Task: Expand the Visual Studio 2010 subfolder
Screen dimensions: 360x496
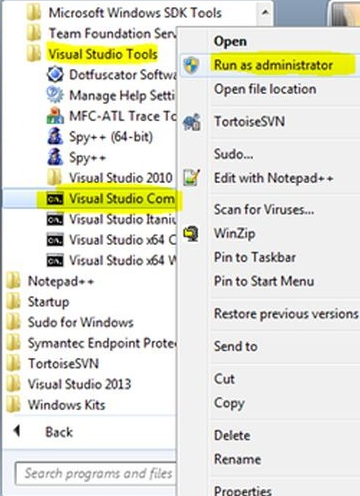Action: point(121,177)
